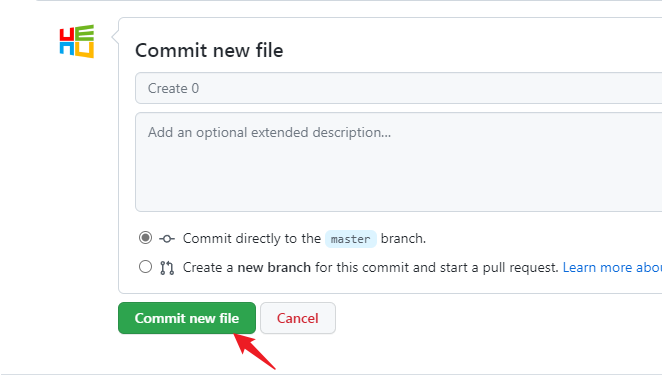Click the git commit icon beside master option

167,239
